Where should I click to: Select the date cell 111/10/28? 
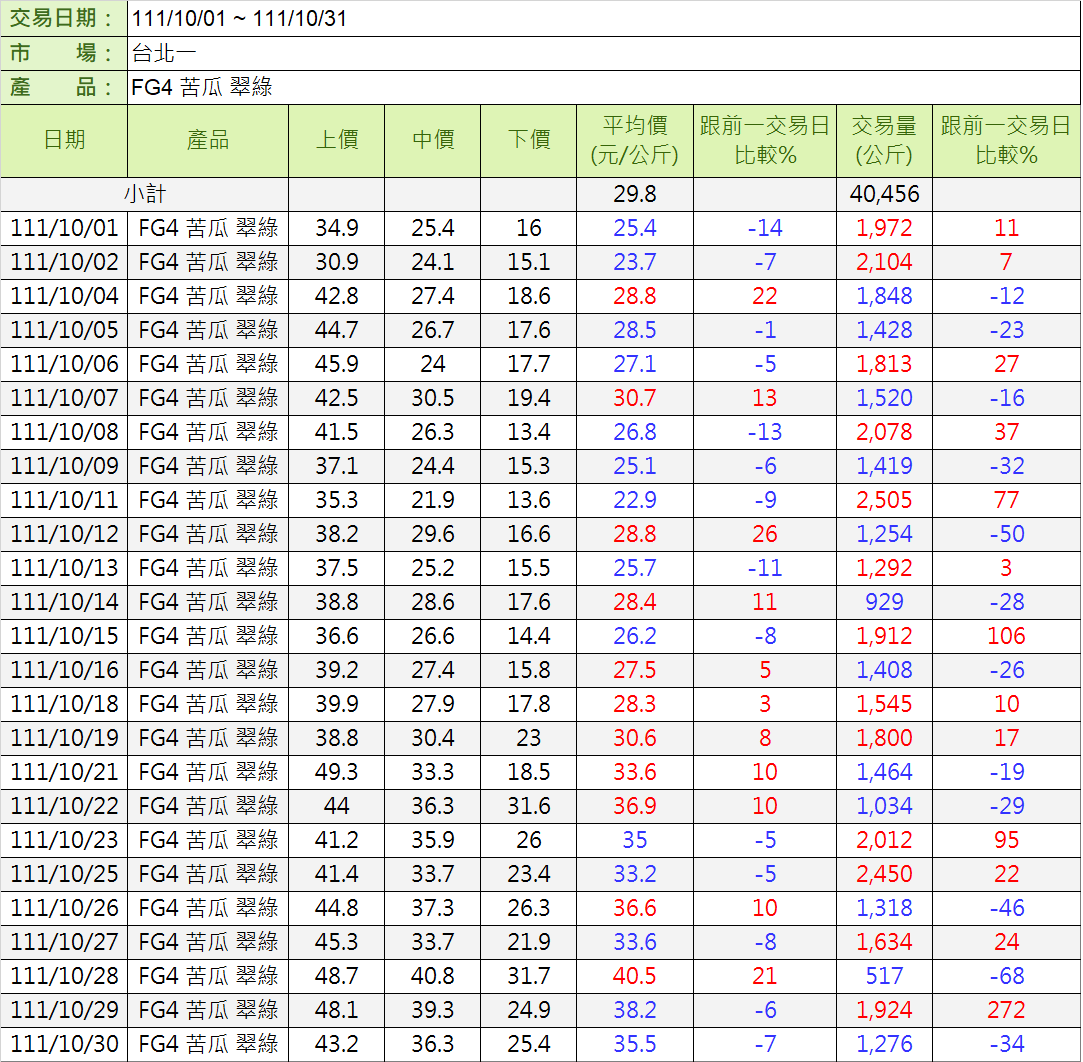(64, 976)
